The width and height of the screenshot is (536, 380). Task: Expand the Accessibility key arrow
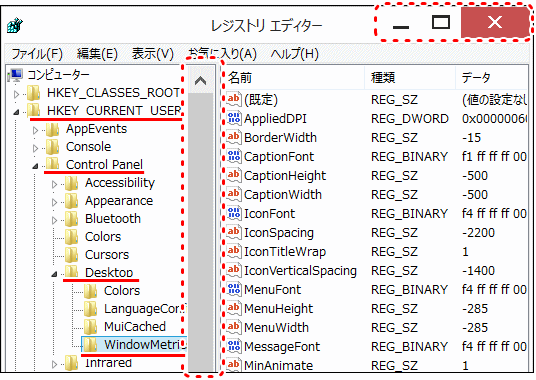54,184
